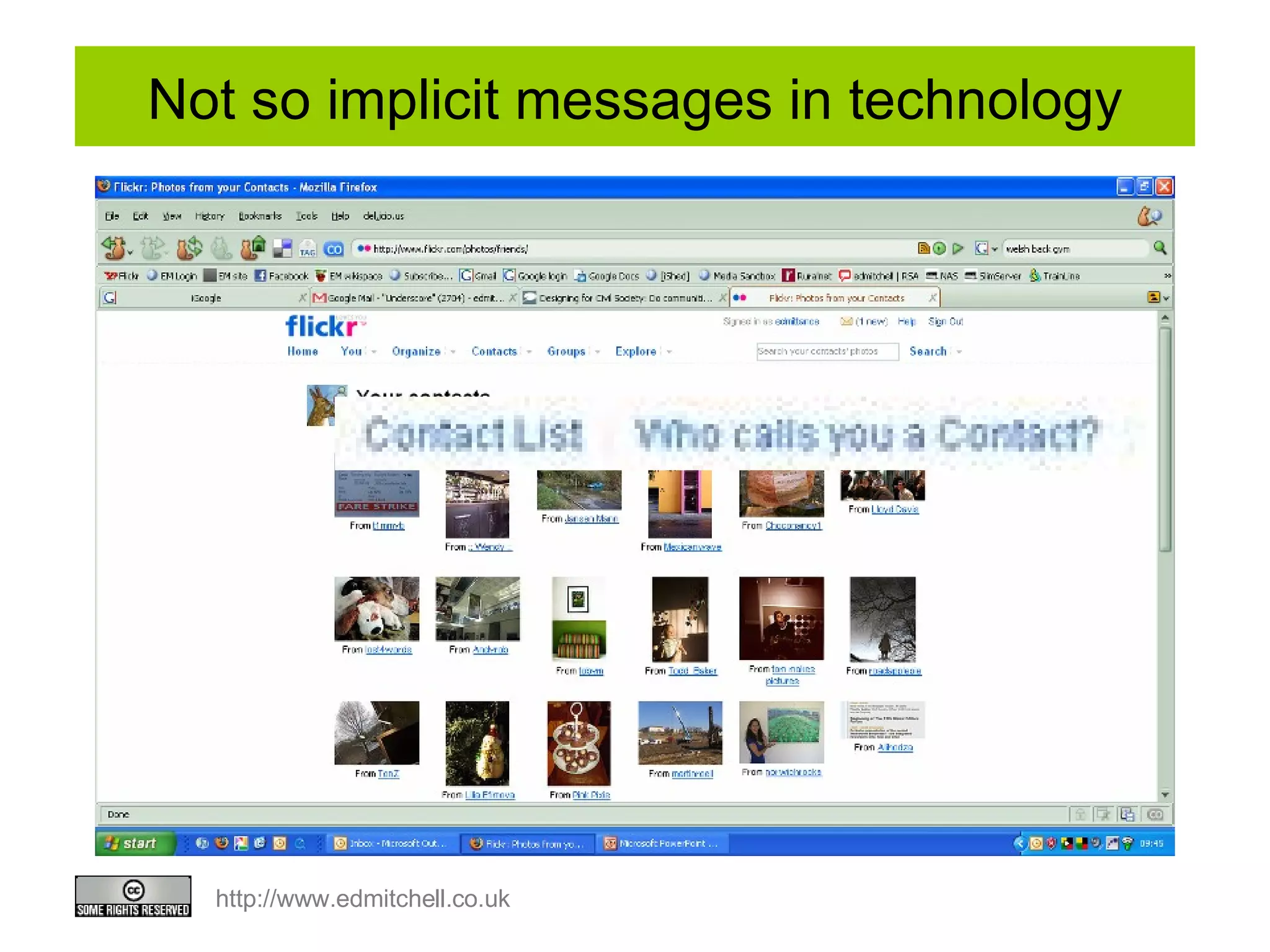Click the cat Home icon
This screenshot has height=952, width=1270.
coord(253,248)
